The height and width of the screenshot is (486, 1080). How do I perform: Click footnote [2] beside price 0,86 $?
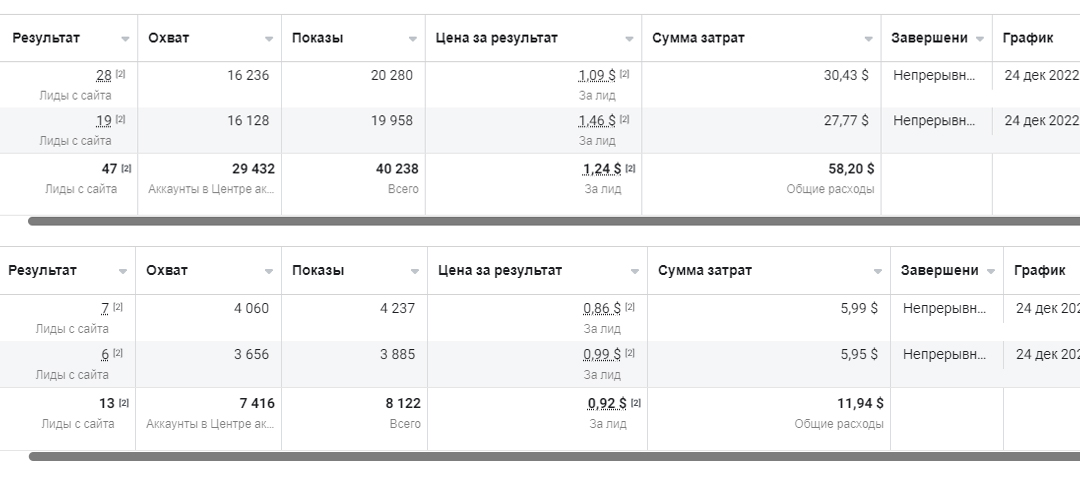tap(630, 307)
